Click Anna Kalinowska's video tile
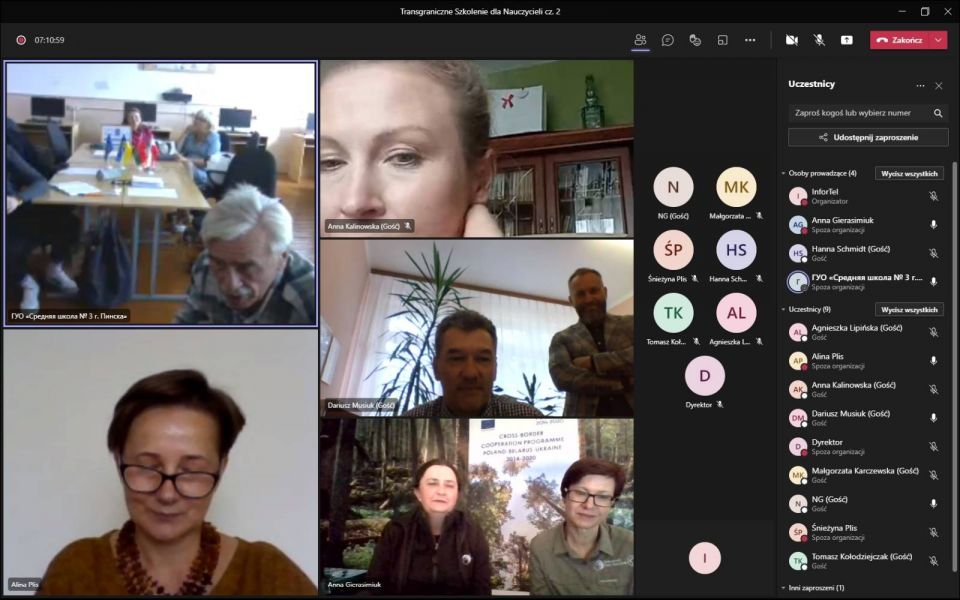Image resolution: width=960 pixels, height=600 pixels. coord(476,148)
